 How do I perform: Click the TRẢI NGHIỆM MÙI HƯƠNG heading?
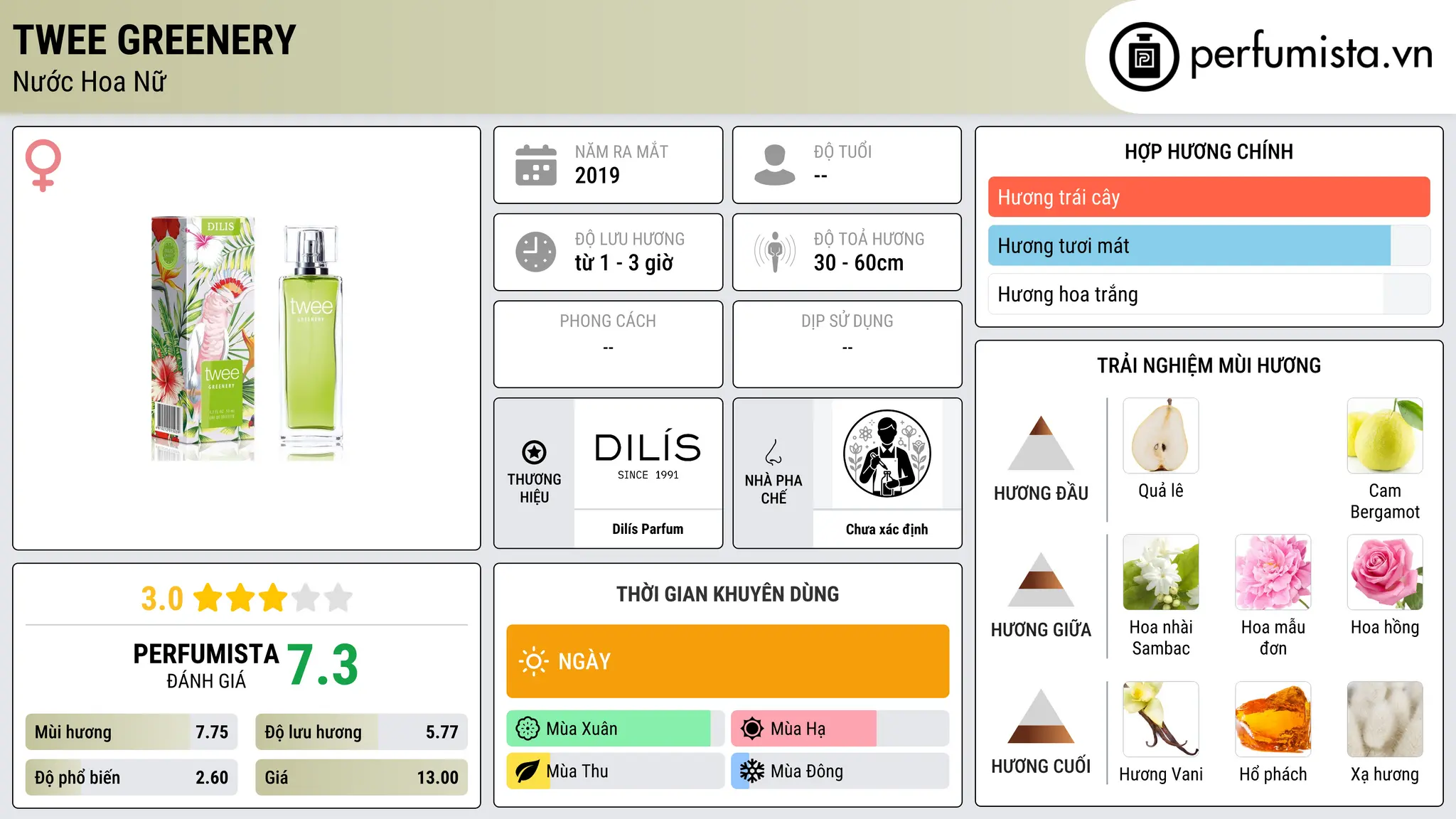[1209, 365]
